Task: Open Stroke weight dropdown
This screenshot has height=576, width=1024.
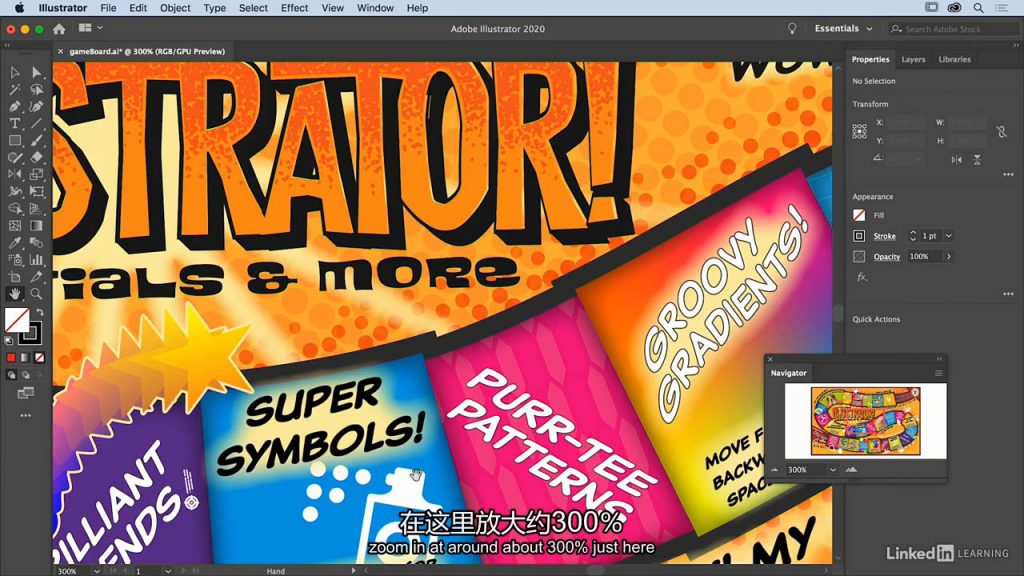Action: click(x=948, y=236)
